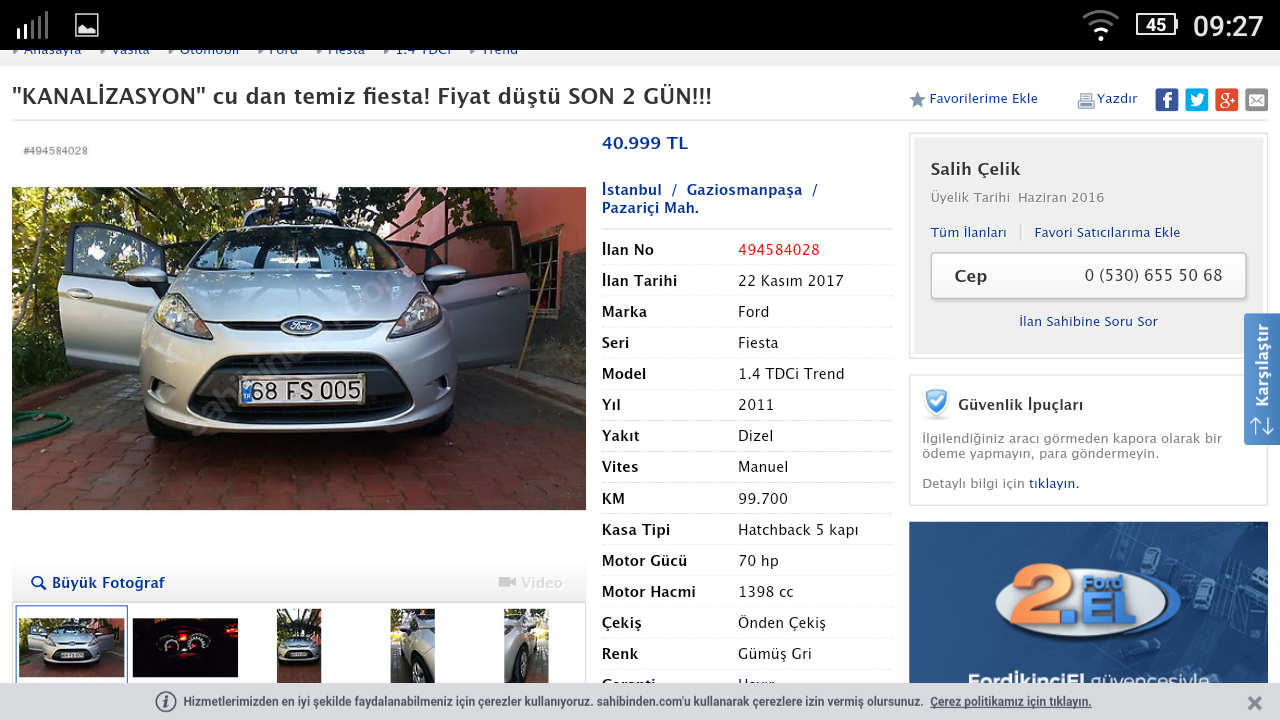
Task: Share listing on Facebook
Action: (1166, 100)
